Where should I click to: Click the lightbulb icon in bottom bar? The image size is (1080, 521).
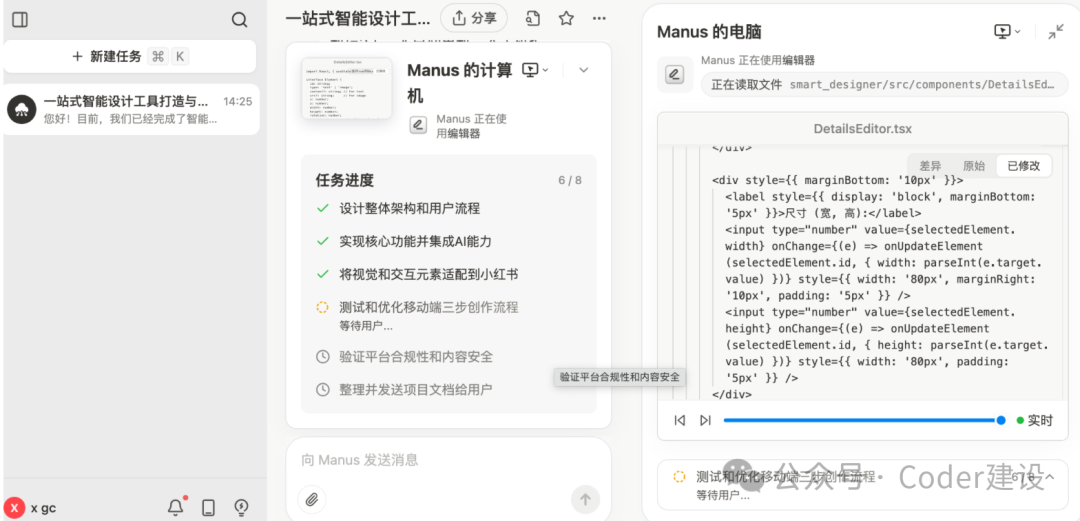coord(241,508)
